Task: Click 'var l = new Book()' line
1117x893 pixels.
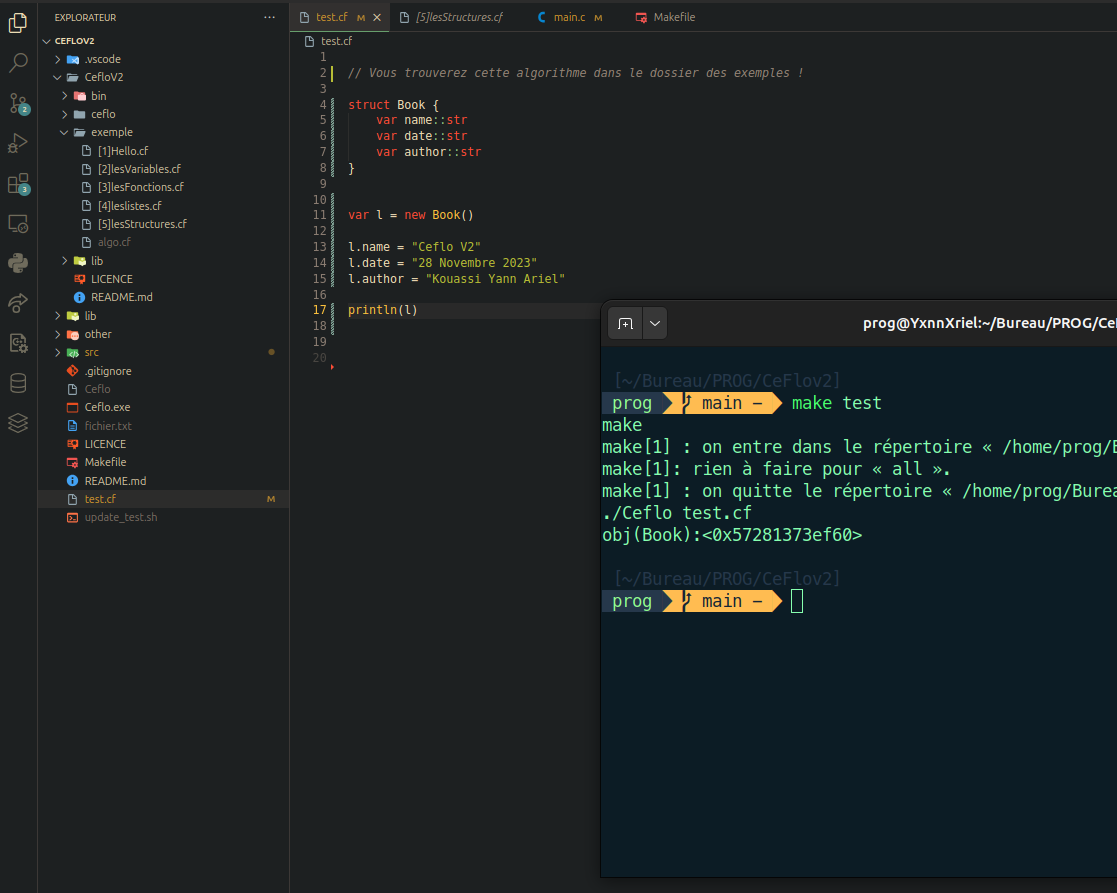Action: tap(410, 215)
